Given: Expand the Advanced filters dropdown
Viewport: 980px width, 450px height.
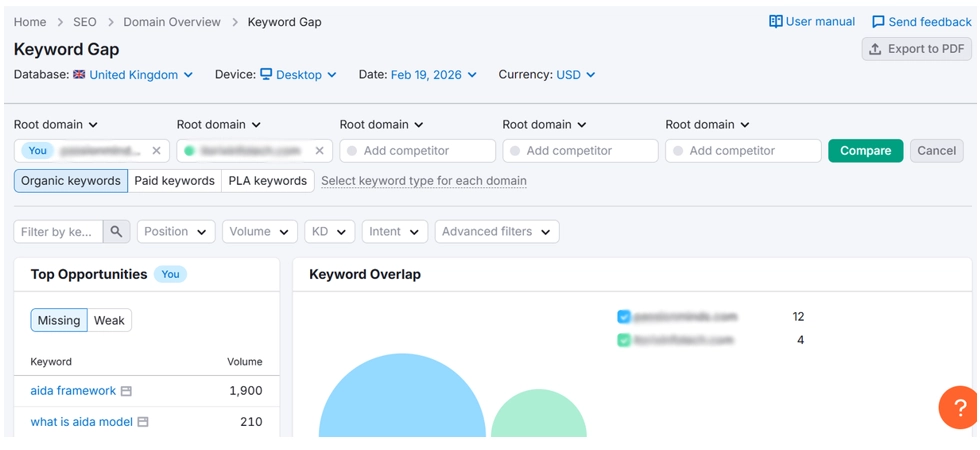Looking at the screenshot, I should pos(497,231).
